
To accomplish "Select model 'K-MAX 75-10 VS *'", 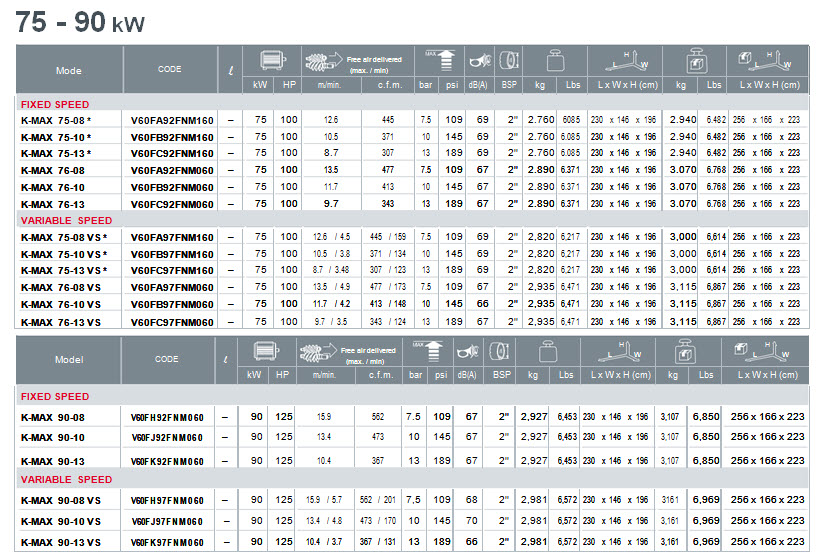I will click(x=64, y=254).
